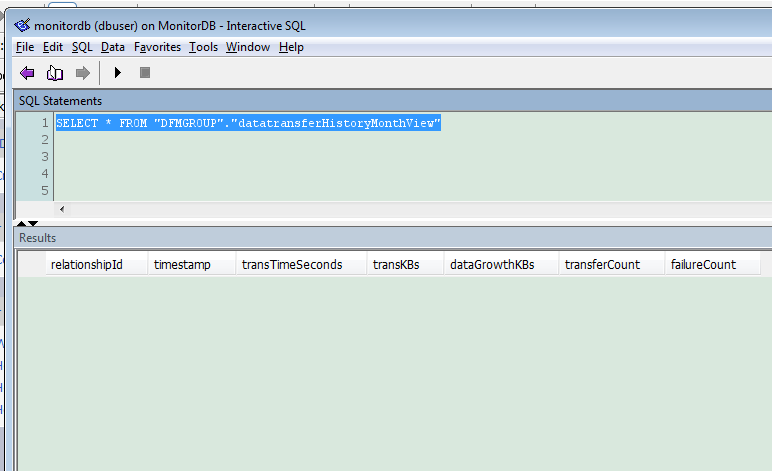Click the Interactive SQL title bar icon
This screenshot has height=471, width=772.
coord(22,25)
